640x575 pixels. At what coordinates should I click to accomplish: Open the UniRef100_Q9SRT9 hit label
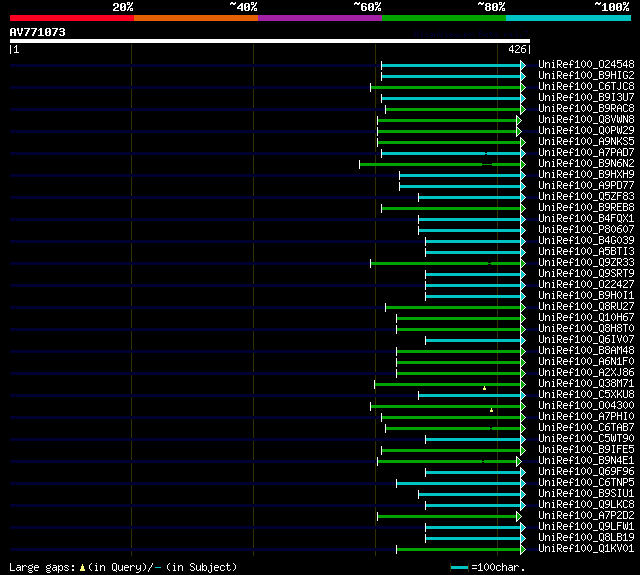pyautogui.click(x=586, y=274)
